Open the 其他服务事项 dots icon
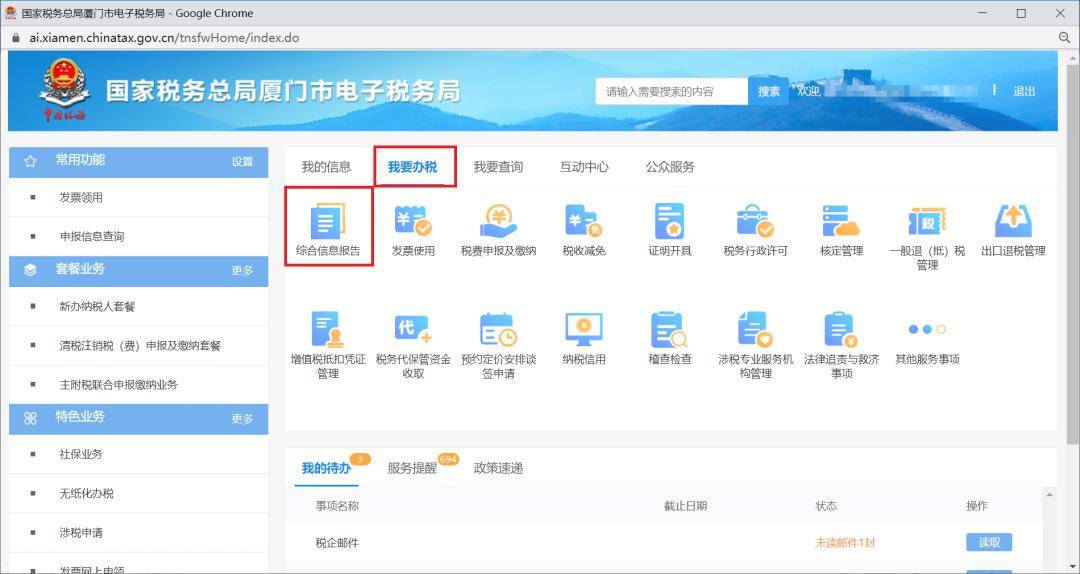The width and height of the screenshot is (1080, 574). pos(927,329)
